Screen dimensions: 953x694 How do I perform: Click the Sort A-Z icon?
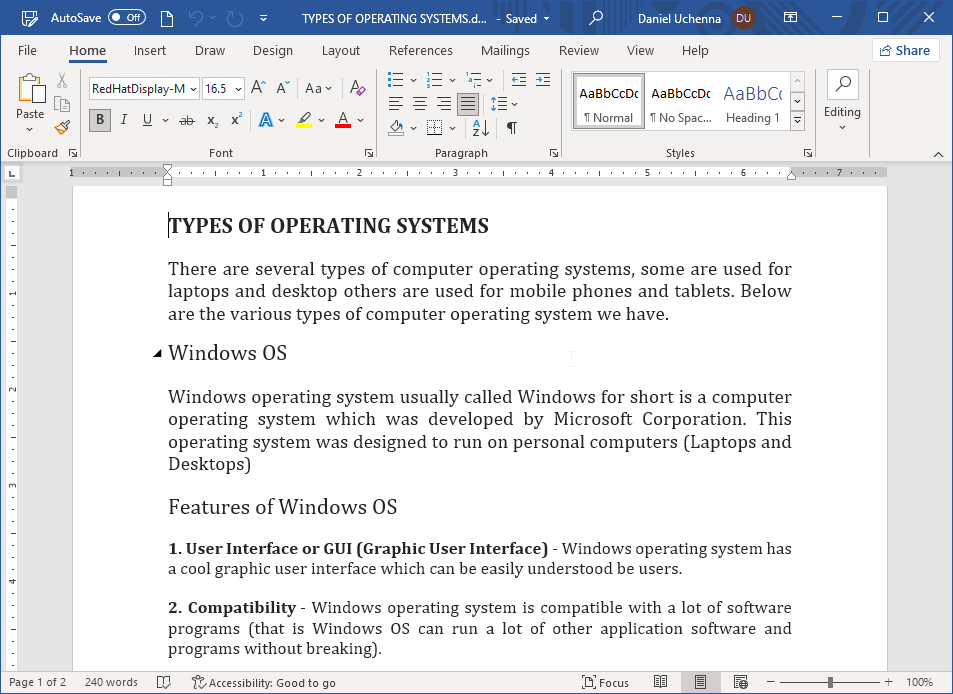point(480,127)
